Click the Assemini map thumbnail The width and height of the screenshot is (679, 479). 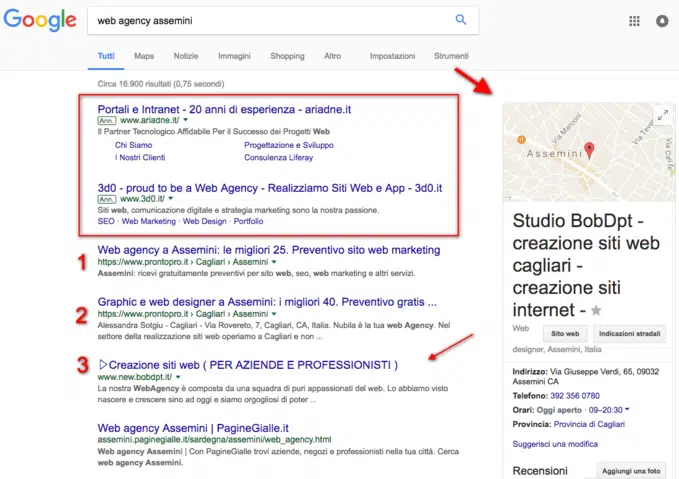coord(588,152)
